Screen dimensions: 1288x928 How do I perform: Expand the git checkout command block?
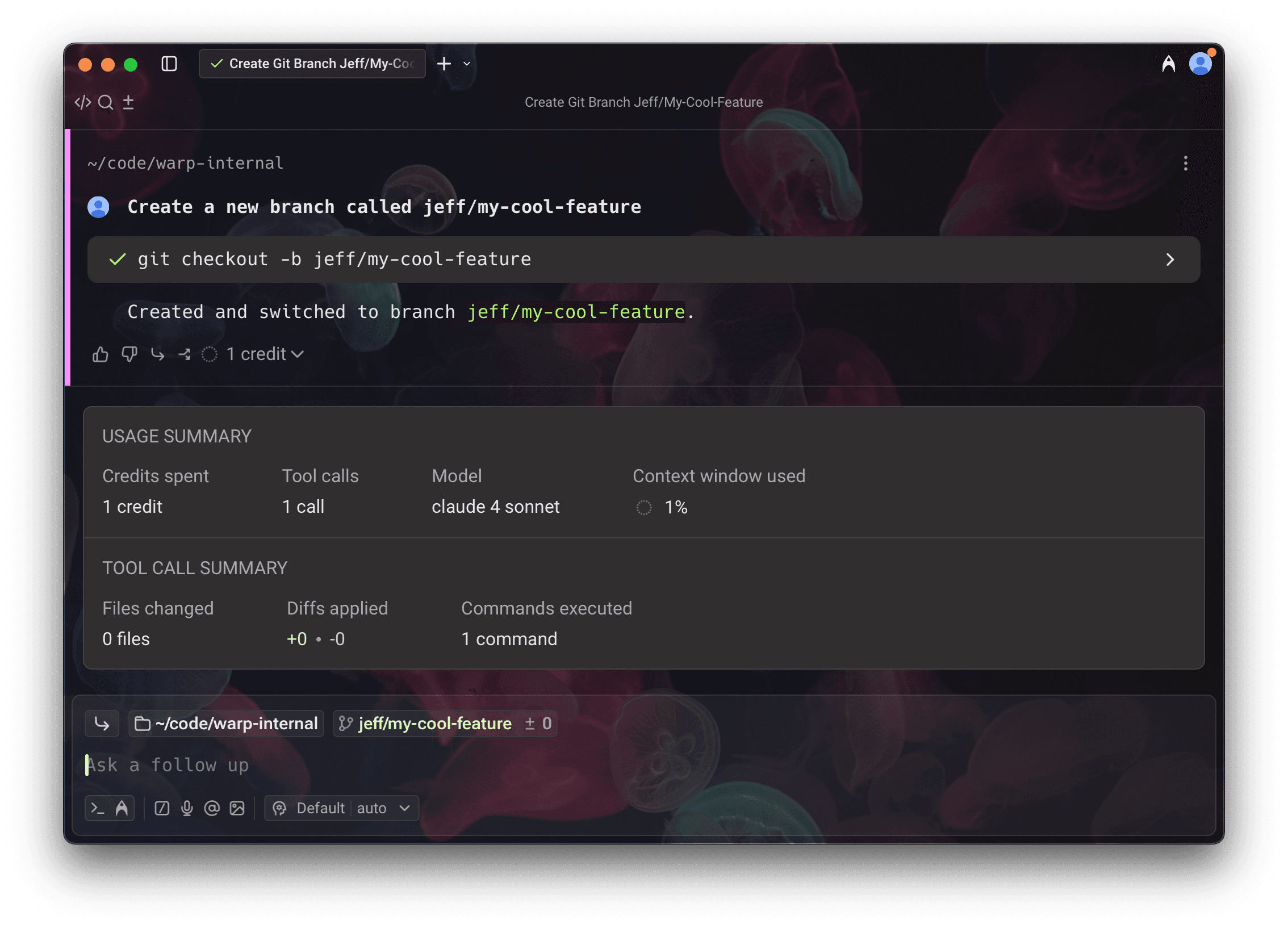tap(1170, 260)
